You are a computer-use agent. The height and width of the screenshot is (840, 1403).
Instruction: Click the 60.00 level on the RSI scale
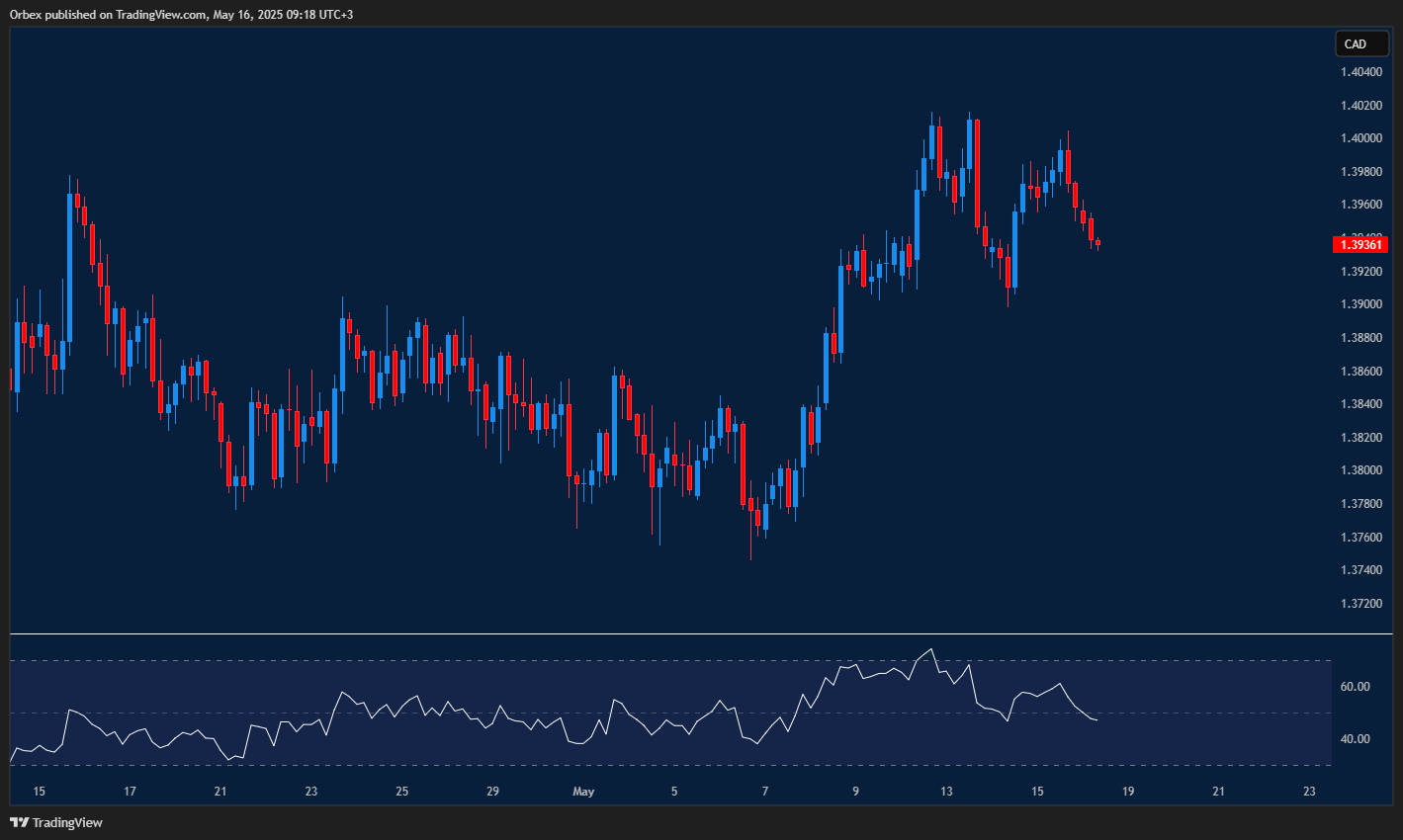[1355, 687]
